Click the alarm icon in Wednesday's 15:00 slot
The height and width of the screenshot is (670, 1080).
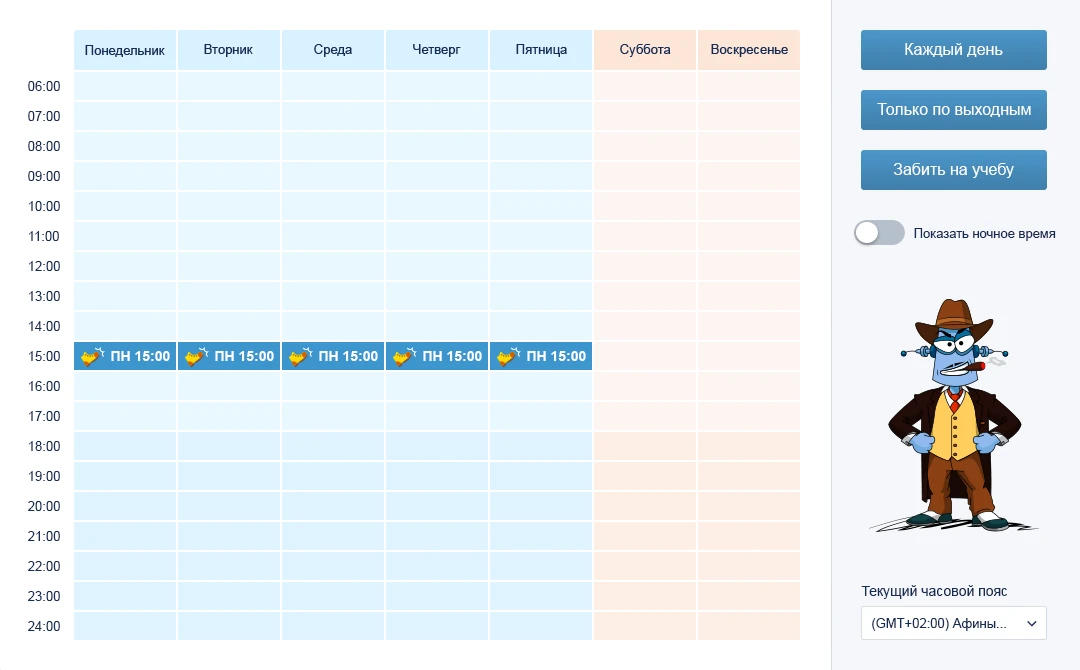300,356
